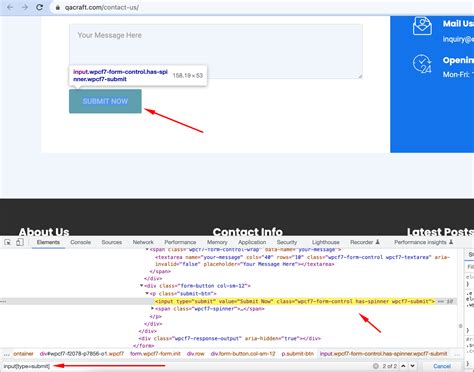Clear the DevTools search field

376,366
